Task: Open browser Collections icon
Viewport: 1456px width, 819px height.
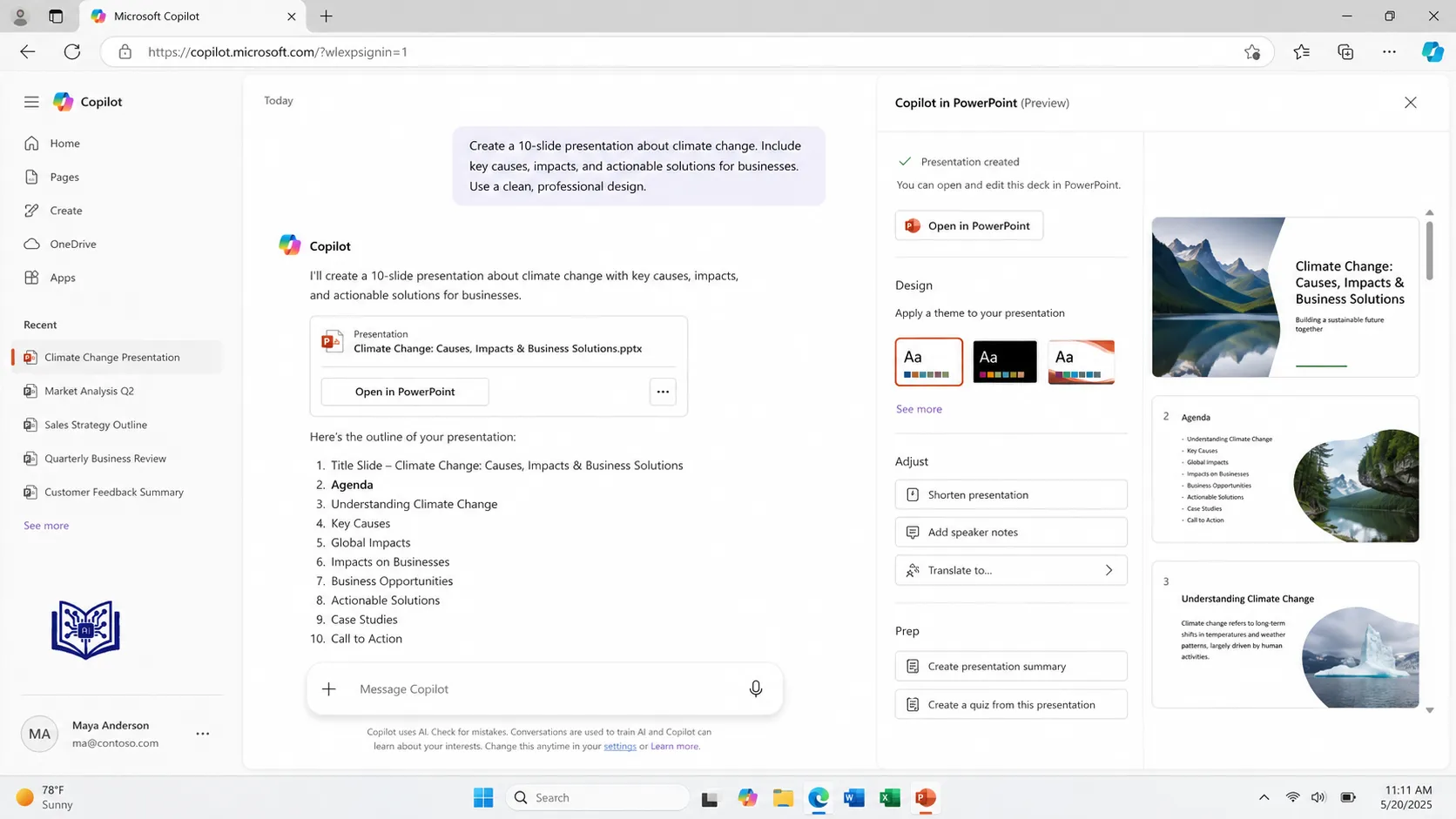Action: [1345, 51]
